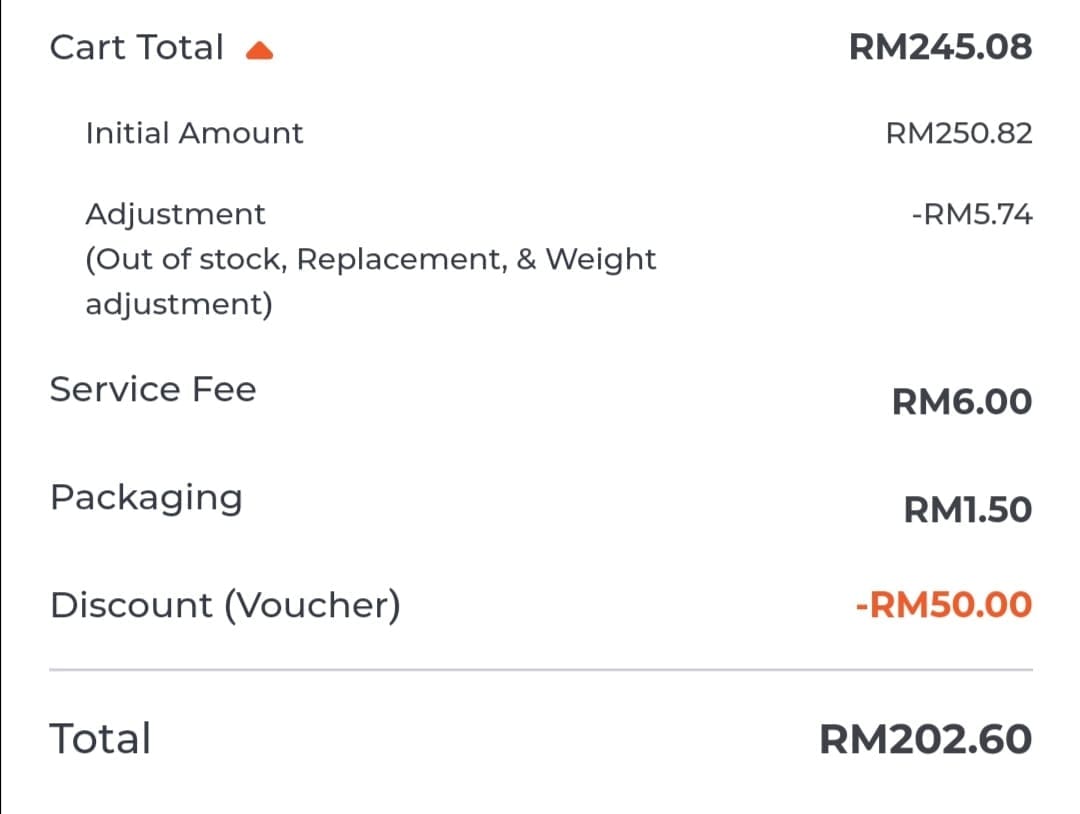Select the RM250.82 initial amount value
Viewport: 1080px width, 814px height.
click(959, 134)
